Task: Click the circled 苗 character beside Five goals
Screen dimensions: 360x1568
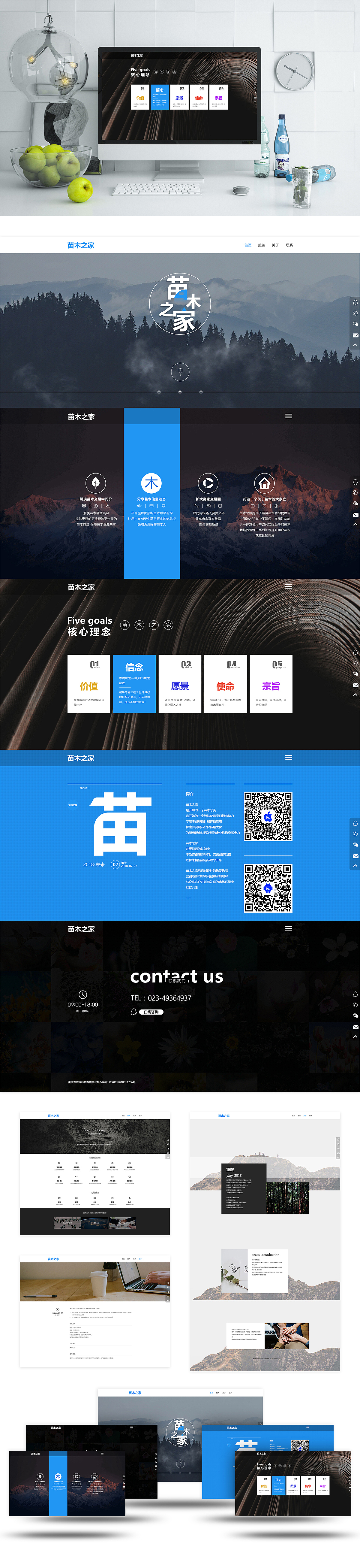Action: click(x=125, y=625)
